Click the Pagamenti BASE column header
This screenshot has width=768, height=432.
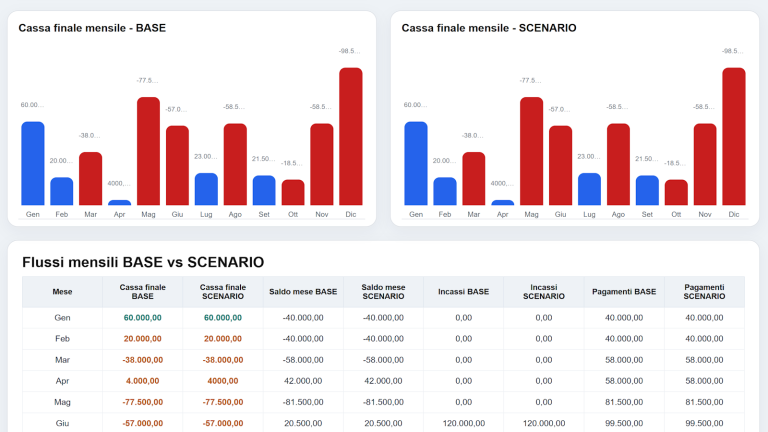623,292
